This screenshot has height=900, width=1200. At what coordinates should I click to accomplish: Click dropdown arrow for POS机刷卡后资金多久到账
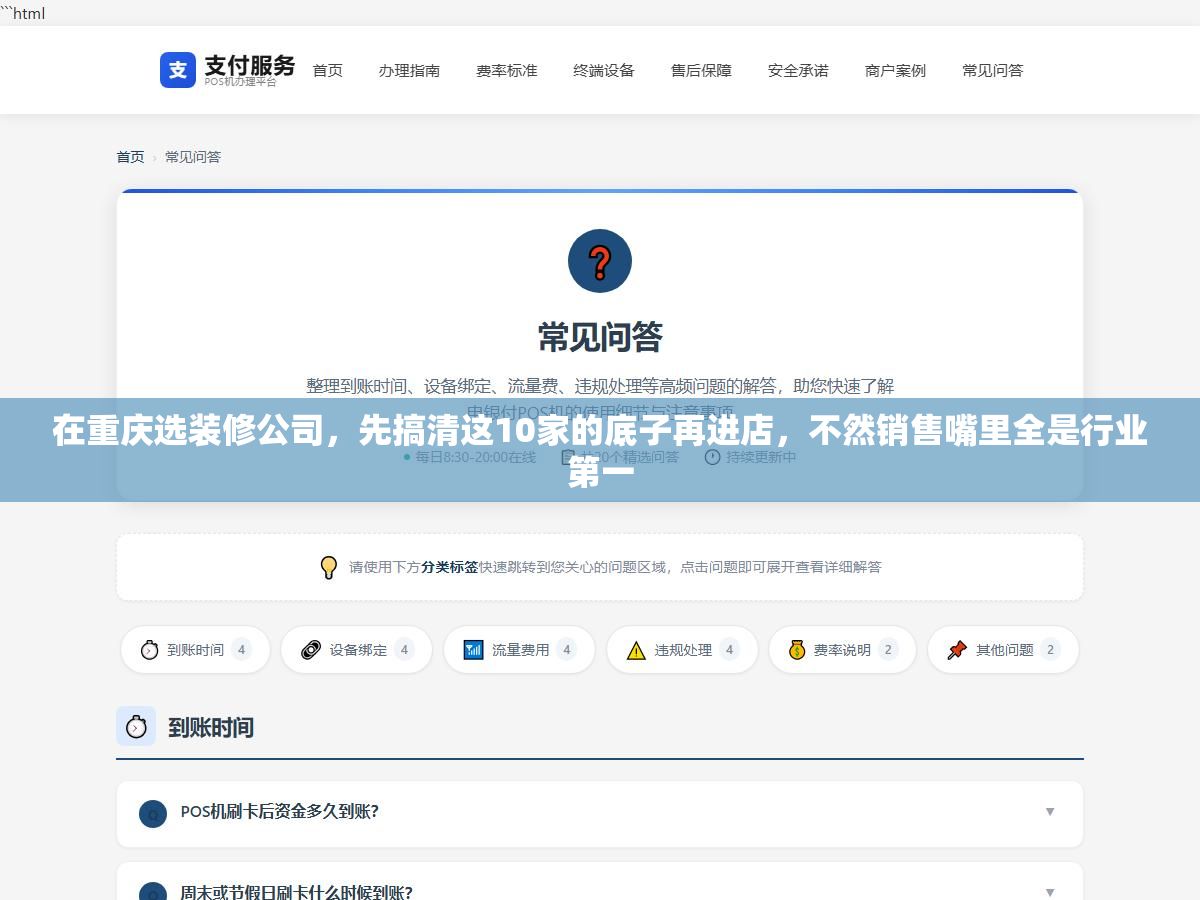coord(1050,812)
